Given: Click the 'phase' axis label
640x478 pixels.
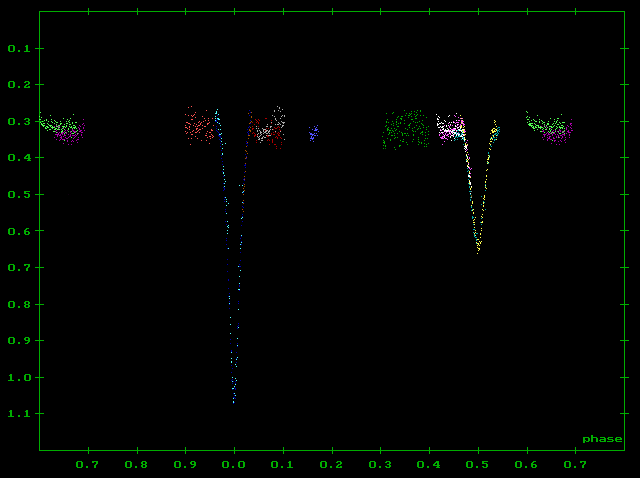Looking at the screenshot, I should (602, 439).
